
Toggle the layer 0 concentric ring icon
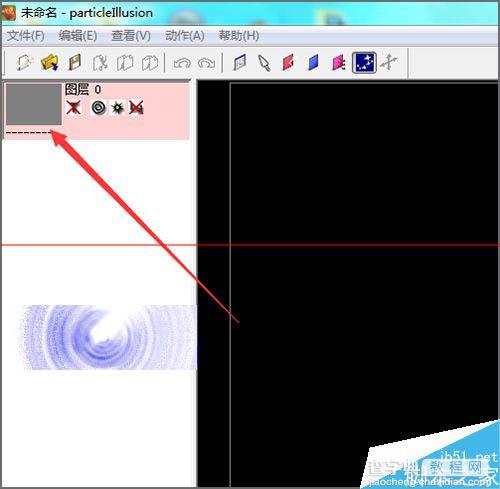pyautogui.click(x=99, y=107)
